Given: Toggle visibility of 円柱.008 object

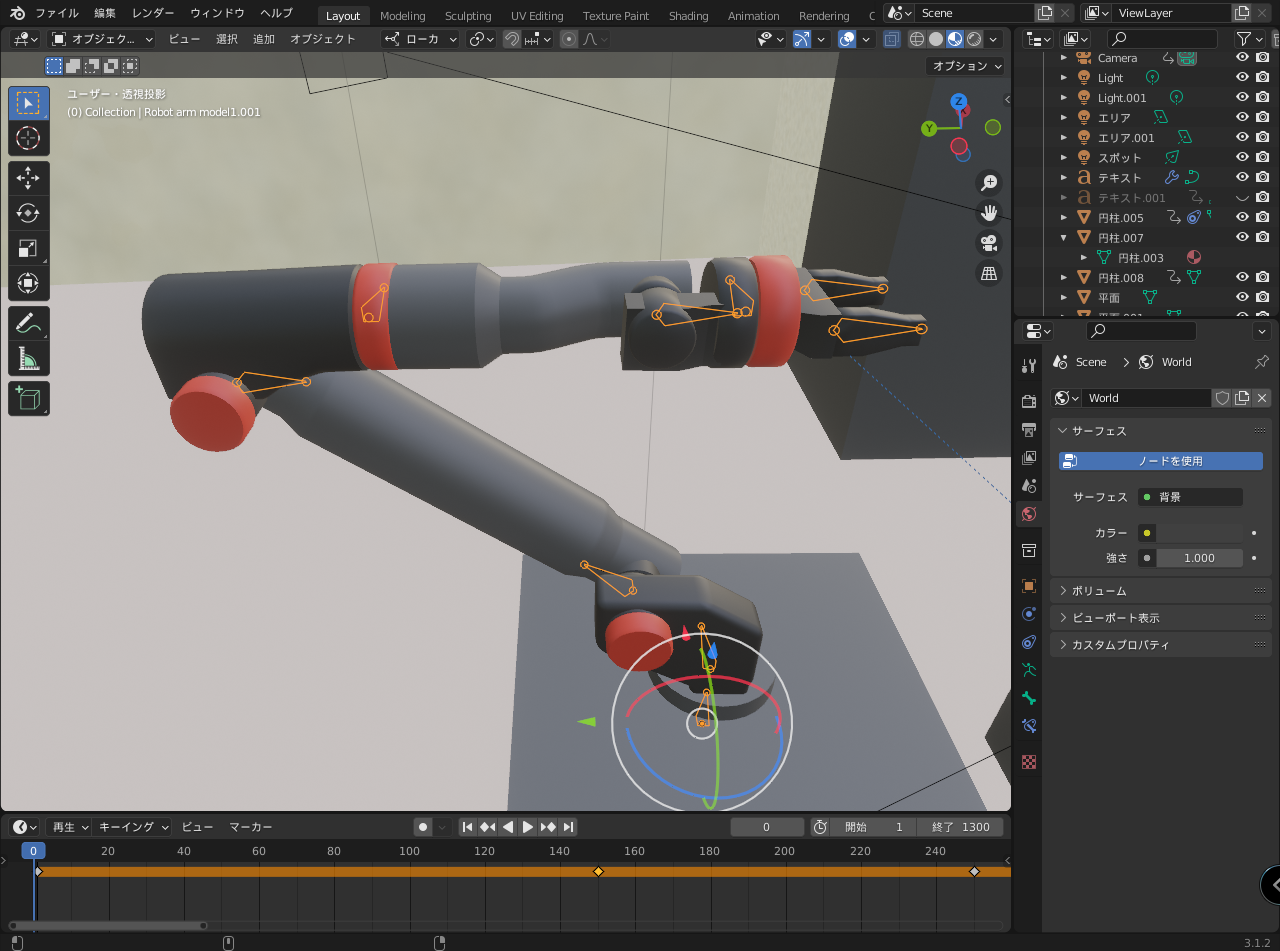Looking at the screenshot, I should point(1242,277).
